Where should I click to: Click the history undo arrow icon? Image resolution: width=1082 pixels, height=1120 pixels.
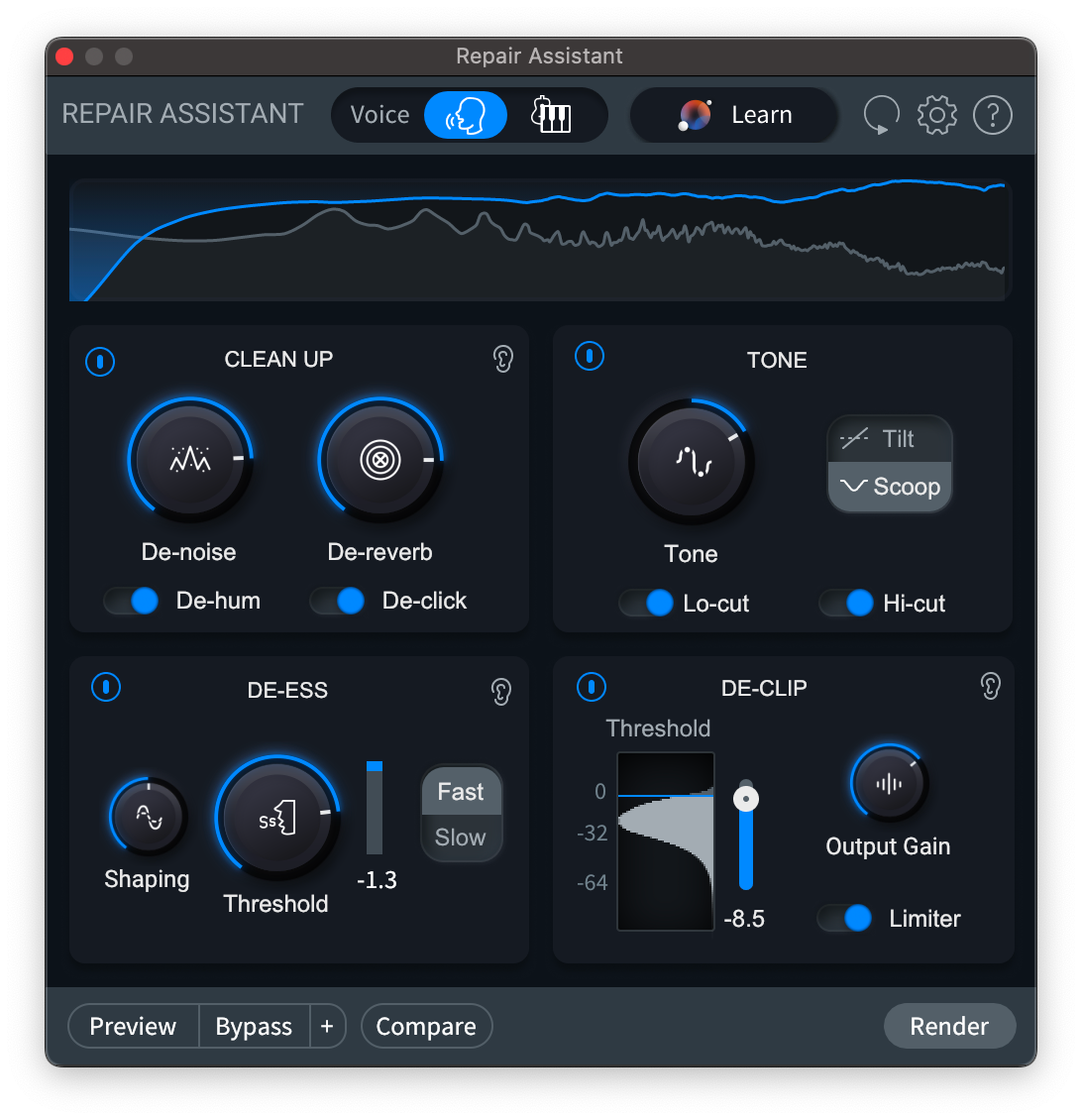coord(880,114)
